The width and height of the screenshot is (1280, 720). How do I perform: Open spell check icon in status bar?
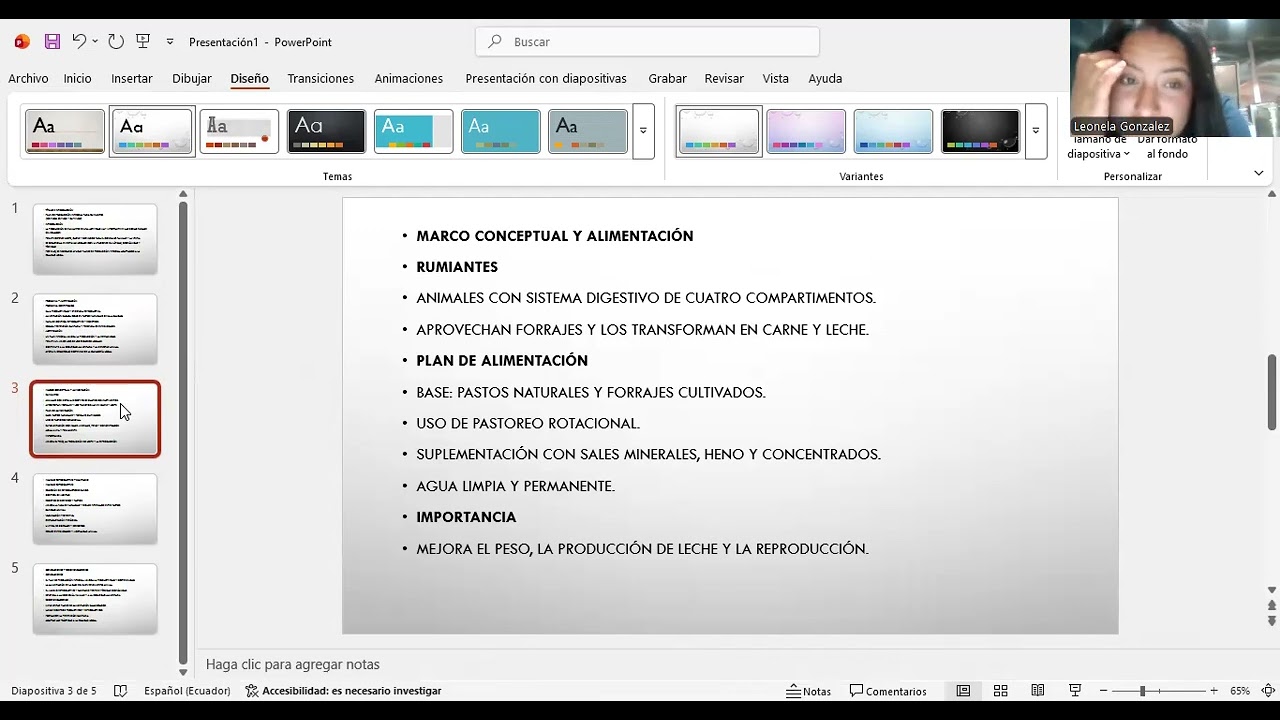(120, 691)
